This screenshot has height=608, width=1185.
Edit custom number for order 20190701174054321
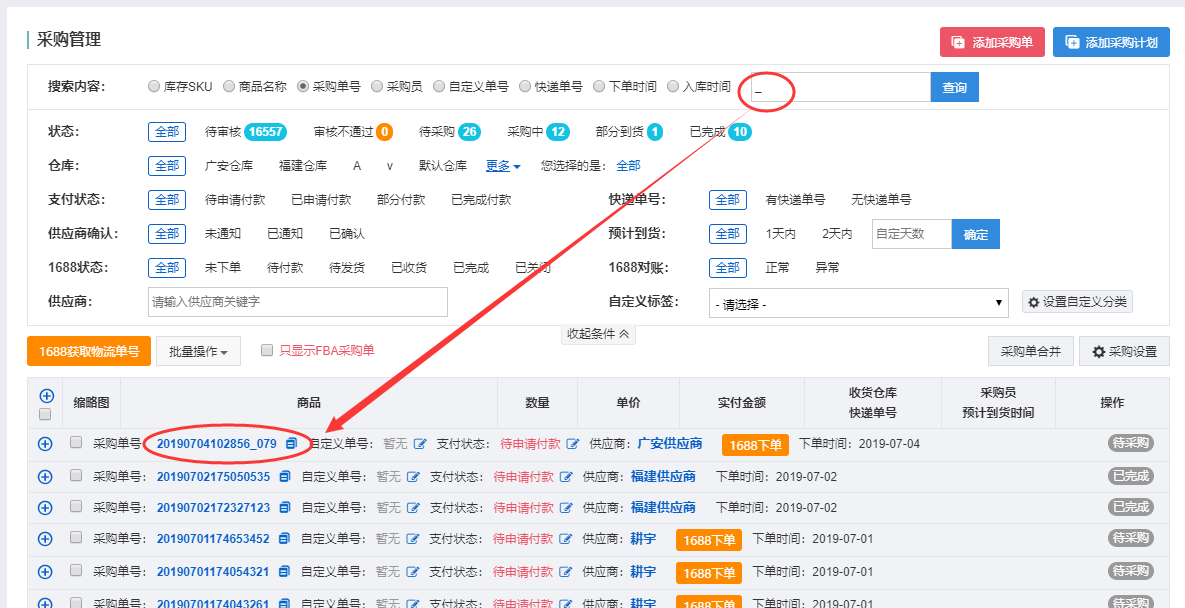coord(413,572)
